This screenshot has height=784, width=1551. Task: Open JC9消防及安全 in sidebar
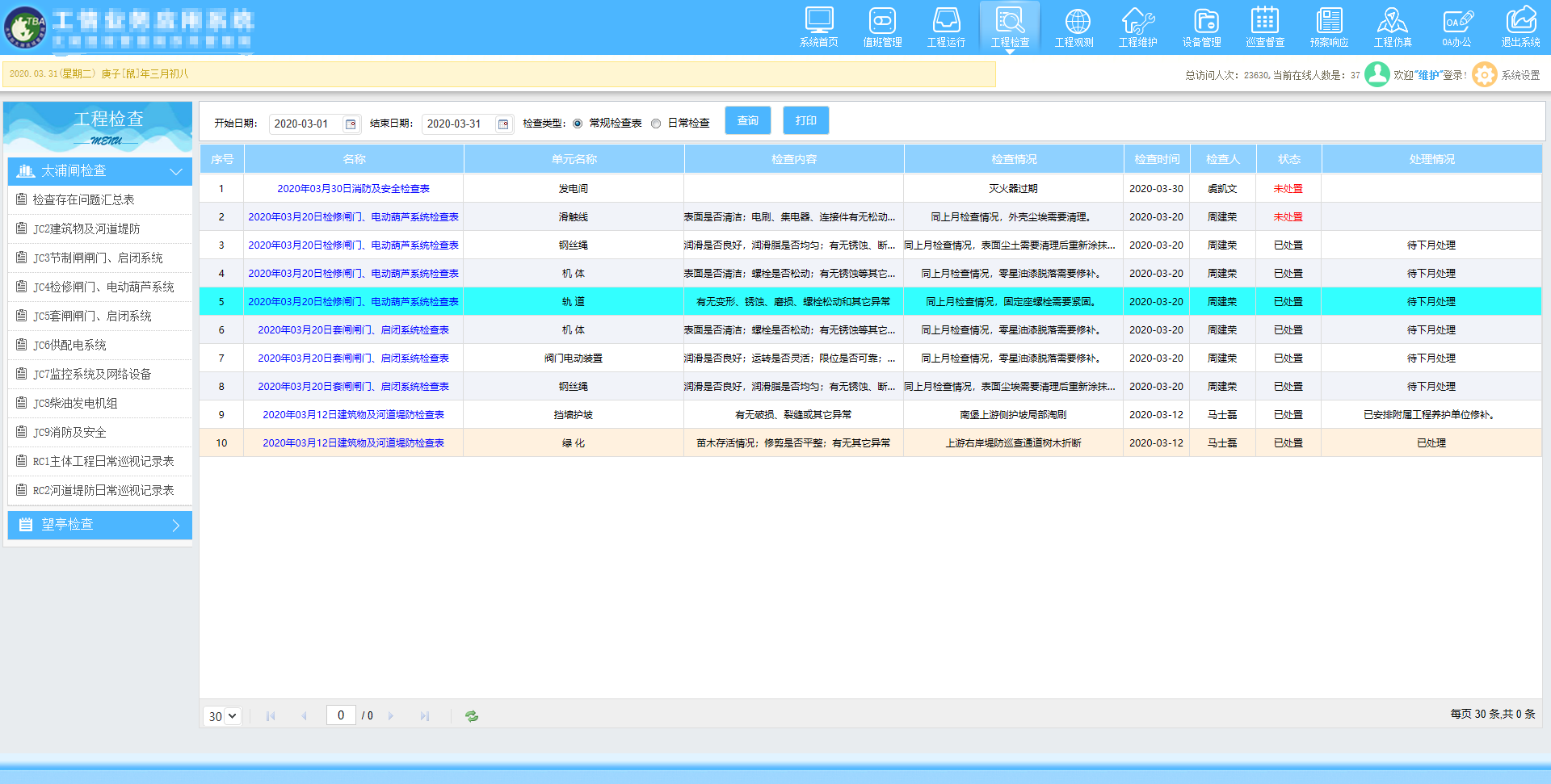click(100, 432)
